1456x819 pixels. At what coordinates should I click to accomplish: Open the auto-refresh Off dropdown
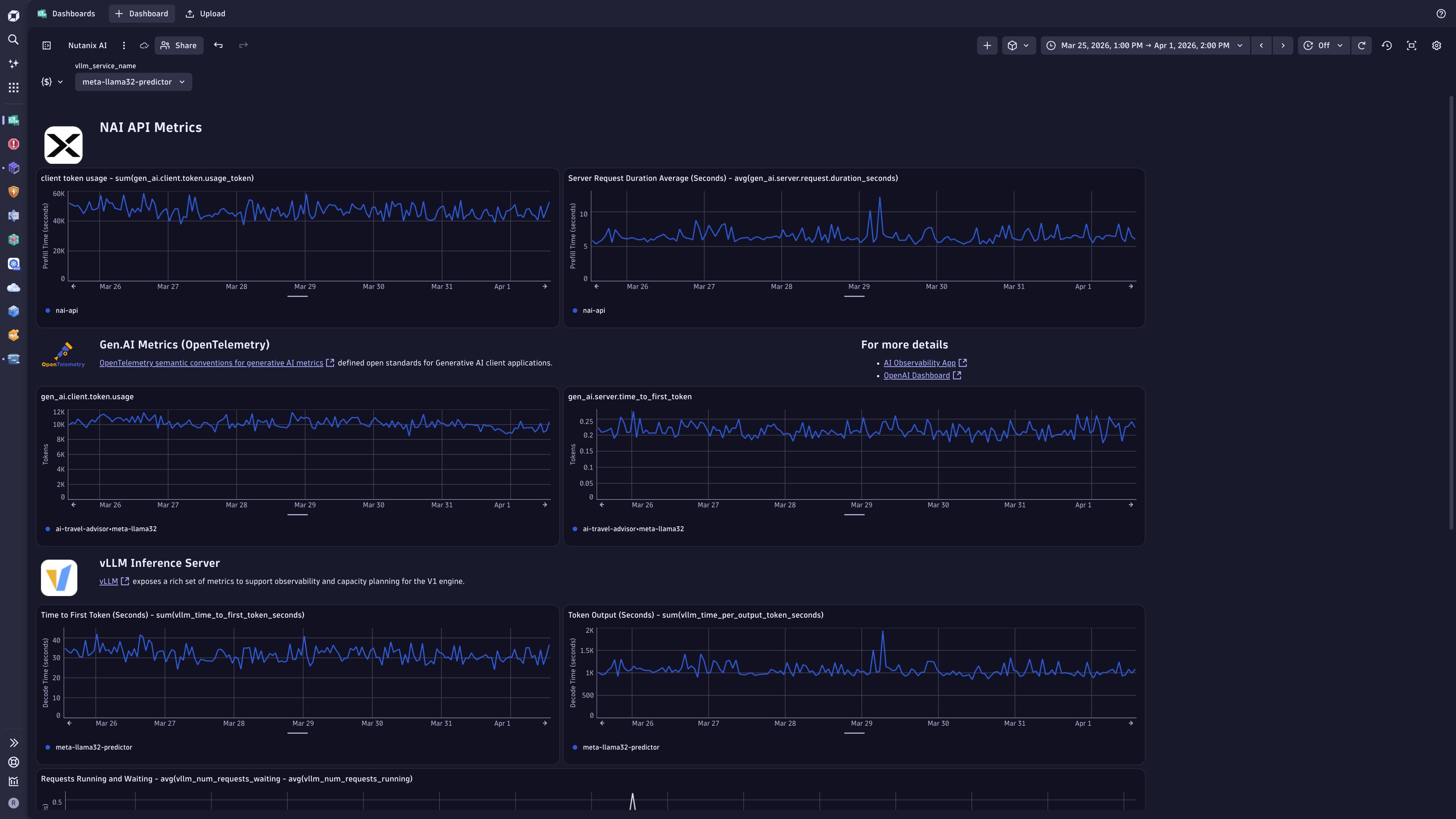pyautogui.click(x=1323, y=45)
